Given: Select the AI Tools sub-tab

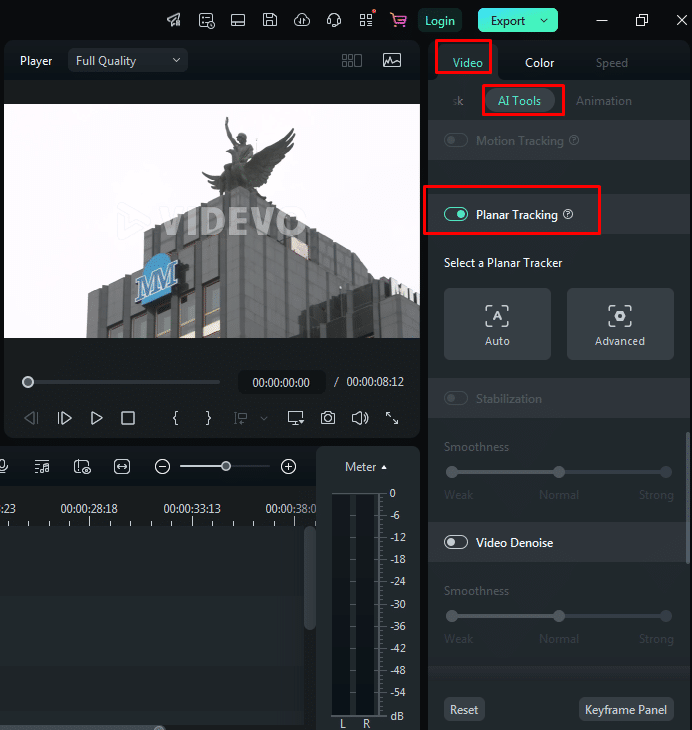Looking at the screenshot, I should (x=519, y=101).
